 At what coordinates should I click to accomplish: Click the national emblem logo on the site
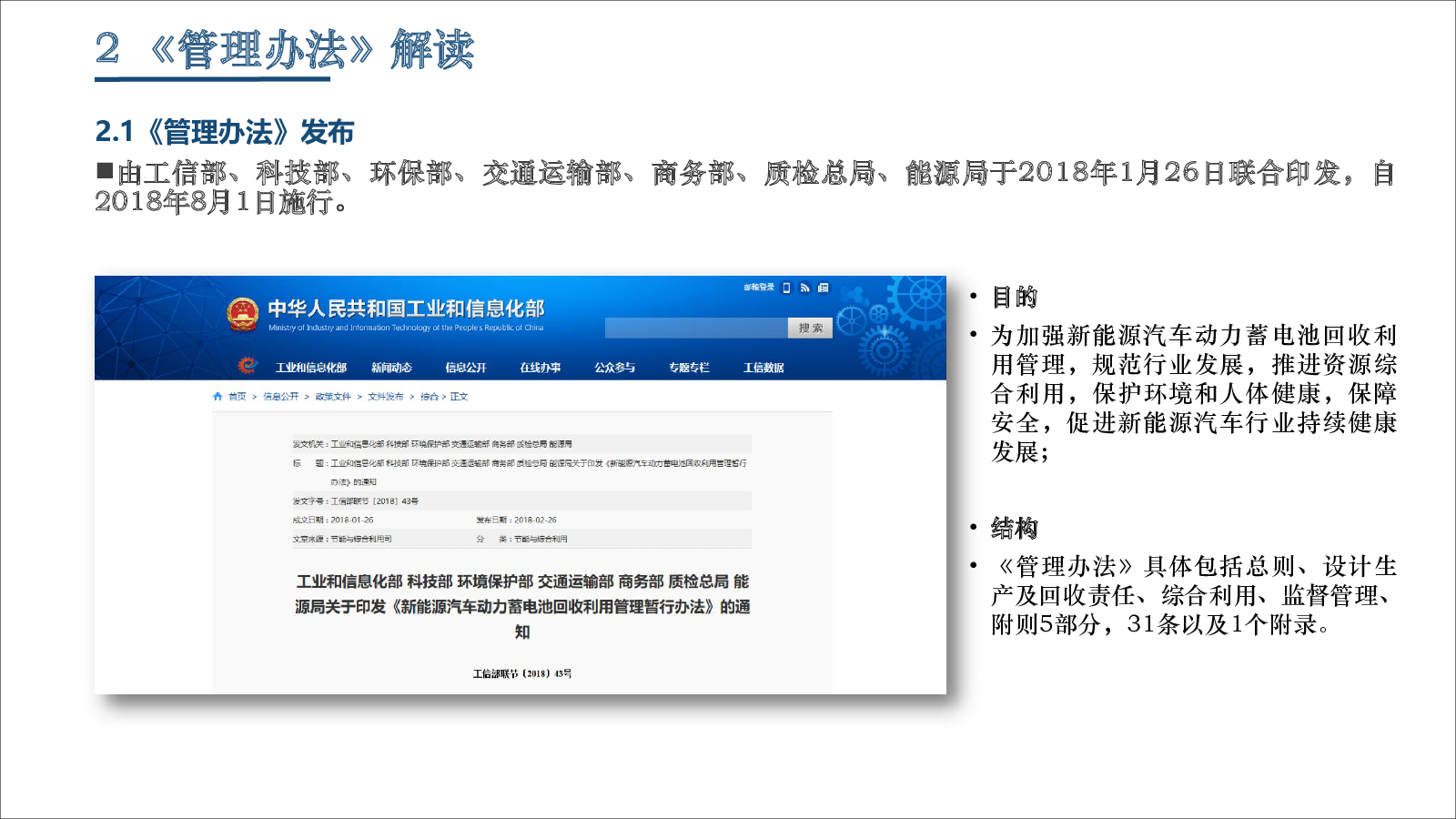coord(243,315)
